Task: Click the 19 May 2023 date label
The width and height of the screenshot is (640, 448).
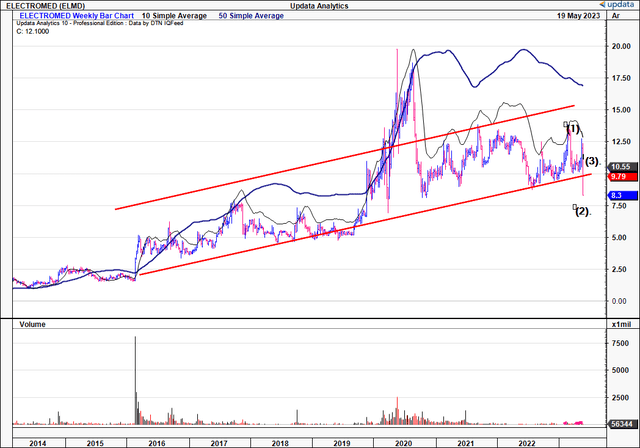Action: (578, 16)
